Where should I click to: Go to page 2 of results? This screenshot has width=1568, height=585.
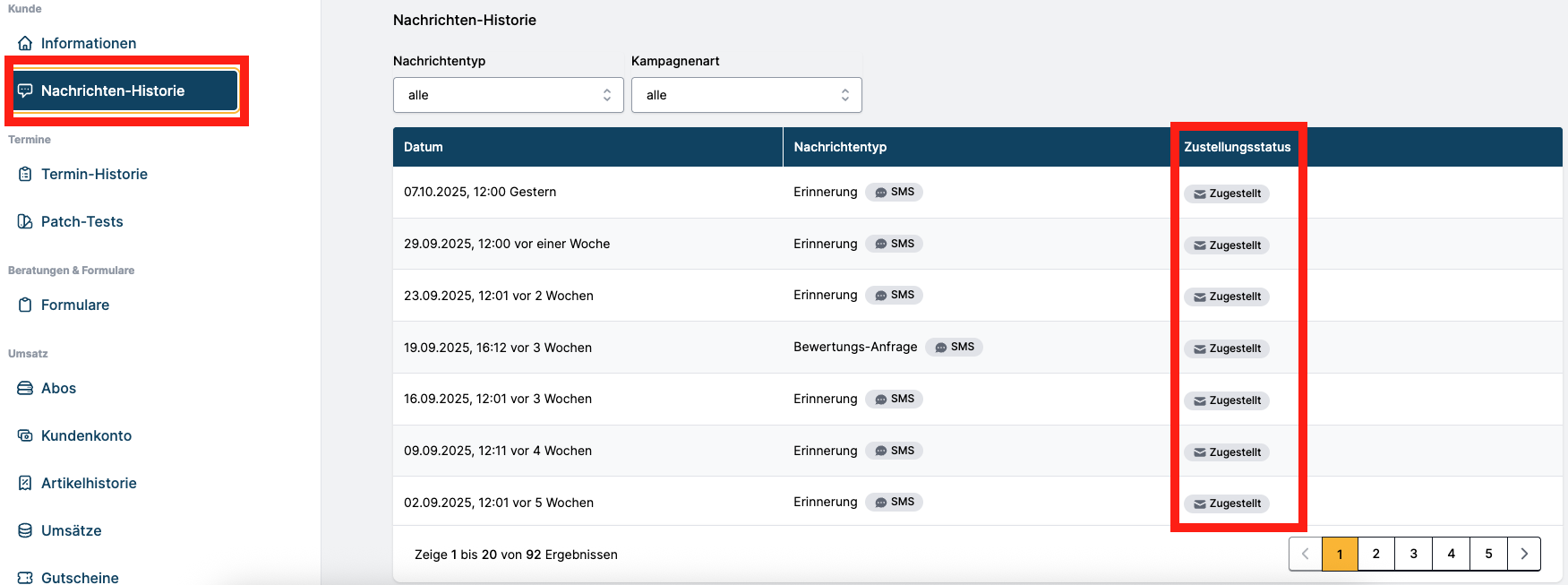pos(1376,554)
